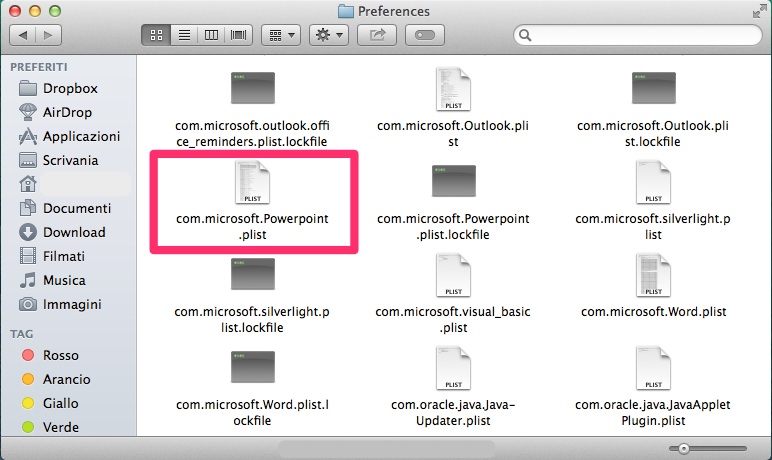
Task: Select the com.microsoft.Powerpoint.plist.lockfile icon
Action: [x=453, y=181]
